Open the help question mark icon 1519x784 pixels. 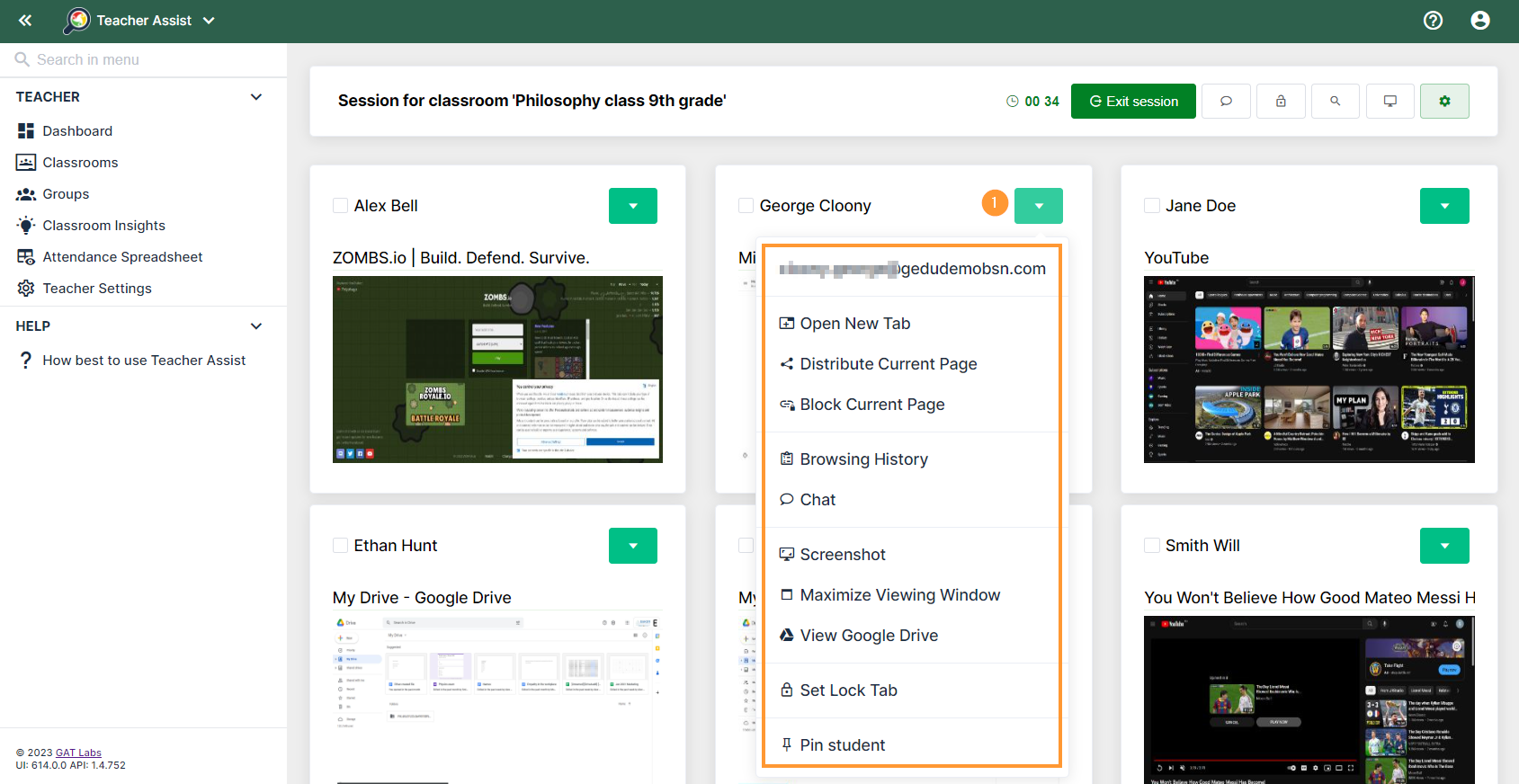(x=1433, y=21)
